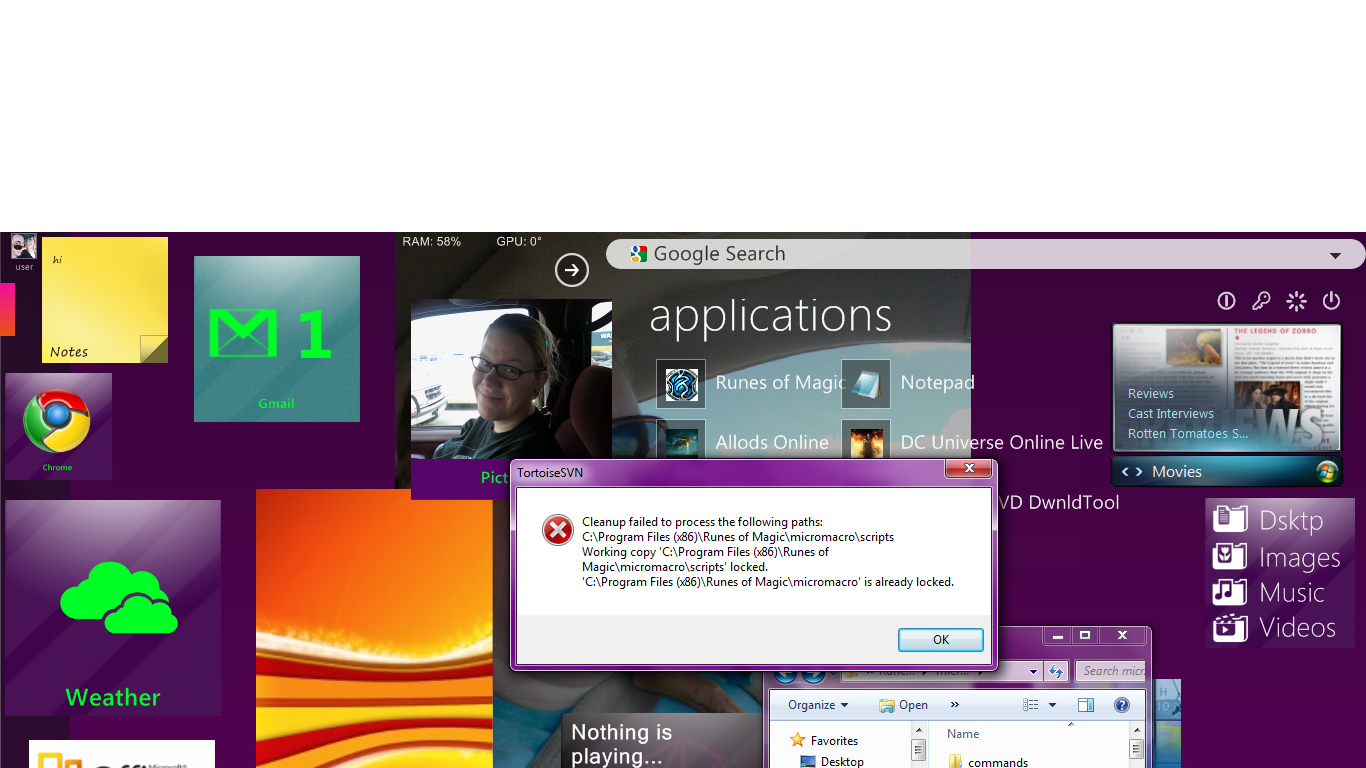Viewport: 1366px width, 768px height.
Task: Select Cast Interviews in Movies gadget
Action: [1171, 414]
